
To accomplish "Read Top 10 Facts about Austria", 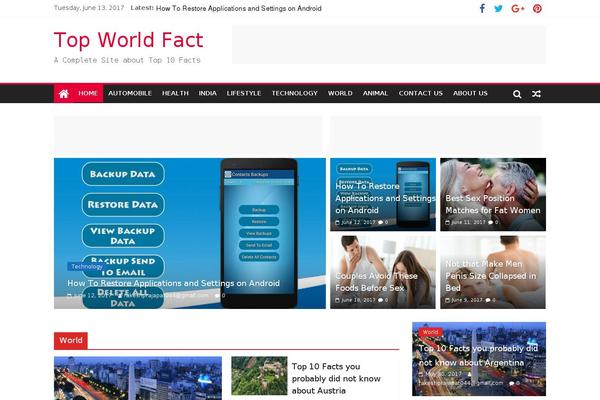I will (x=336, y=379).
